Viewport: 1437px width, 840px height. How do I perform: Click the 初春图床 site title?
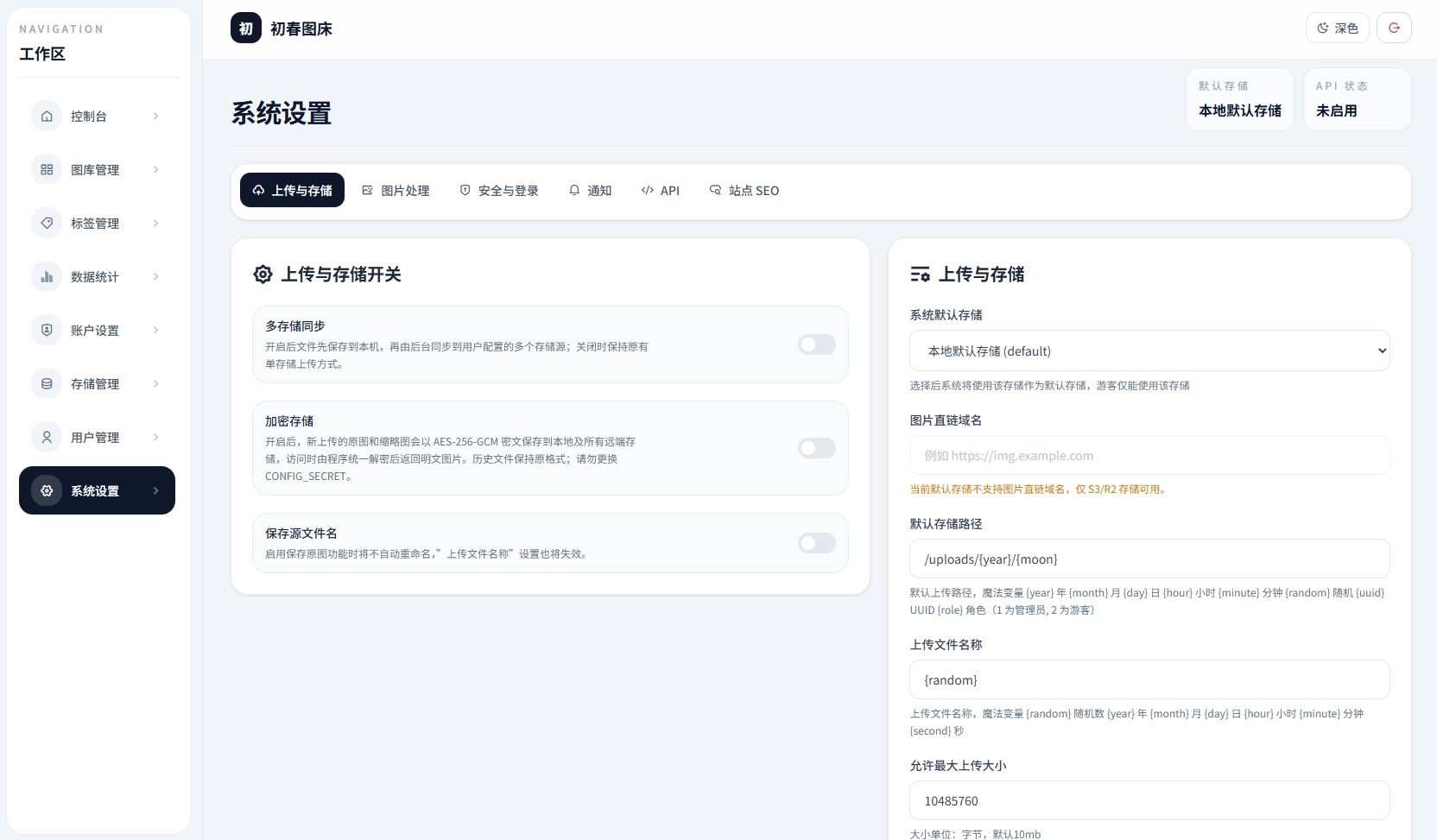pyautogui.click(x=301, y=28)
